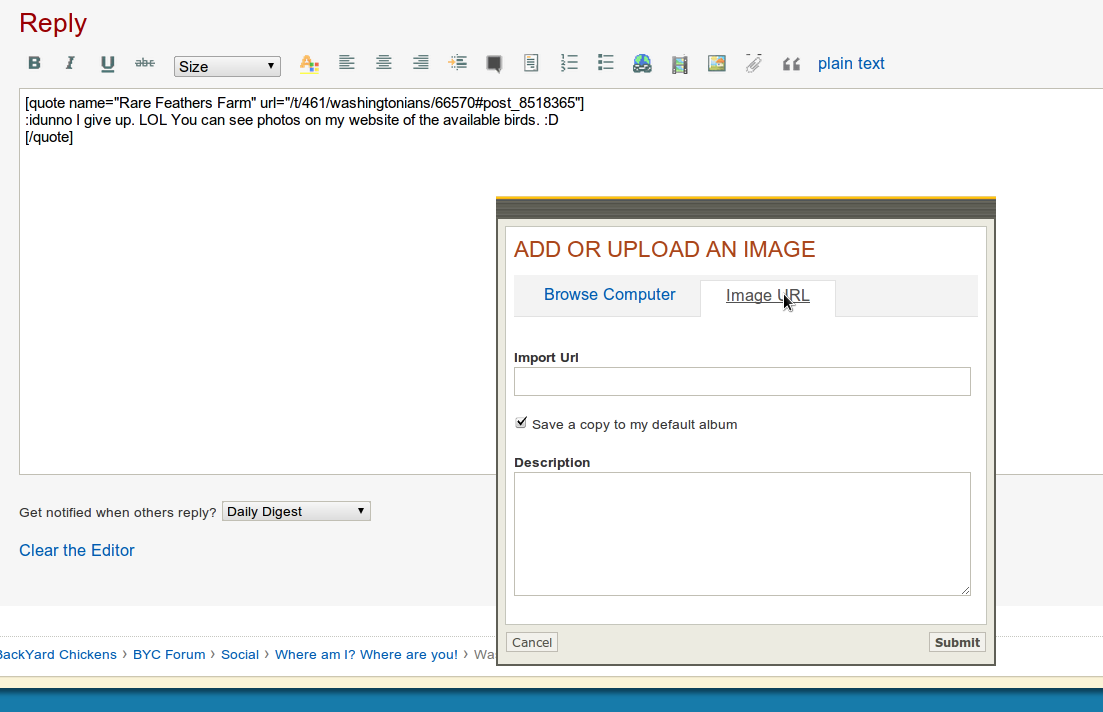The height and width of the screenshot is (712, 1103).
Task: Open the text color picker
Action: point(309,64)
